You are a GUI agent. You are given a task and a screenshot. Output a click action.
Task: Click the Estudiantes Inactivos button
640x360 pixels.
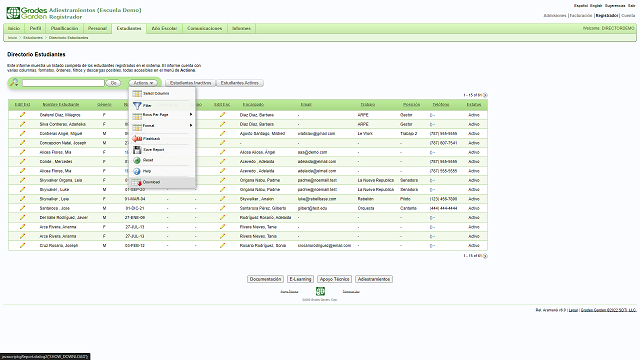191,83
